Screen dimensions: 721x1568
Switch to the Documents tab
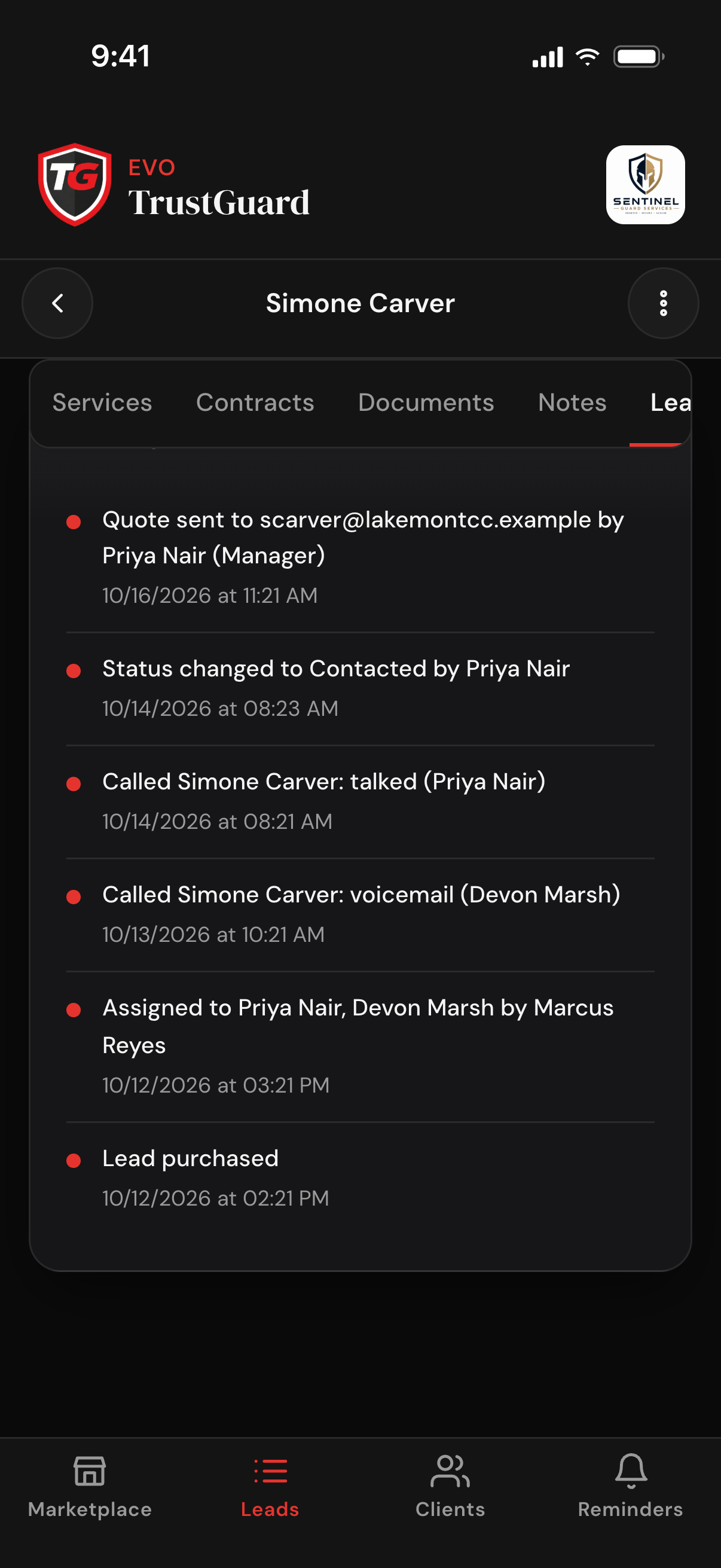(x=426, y=402)
